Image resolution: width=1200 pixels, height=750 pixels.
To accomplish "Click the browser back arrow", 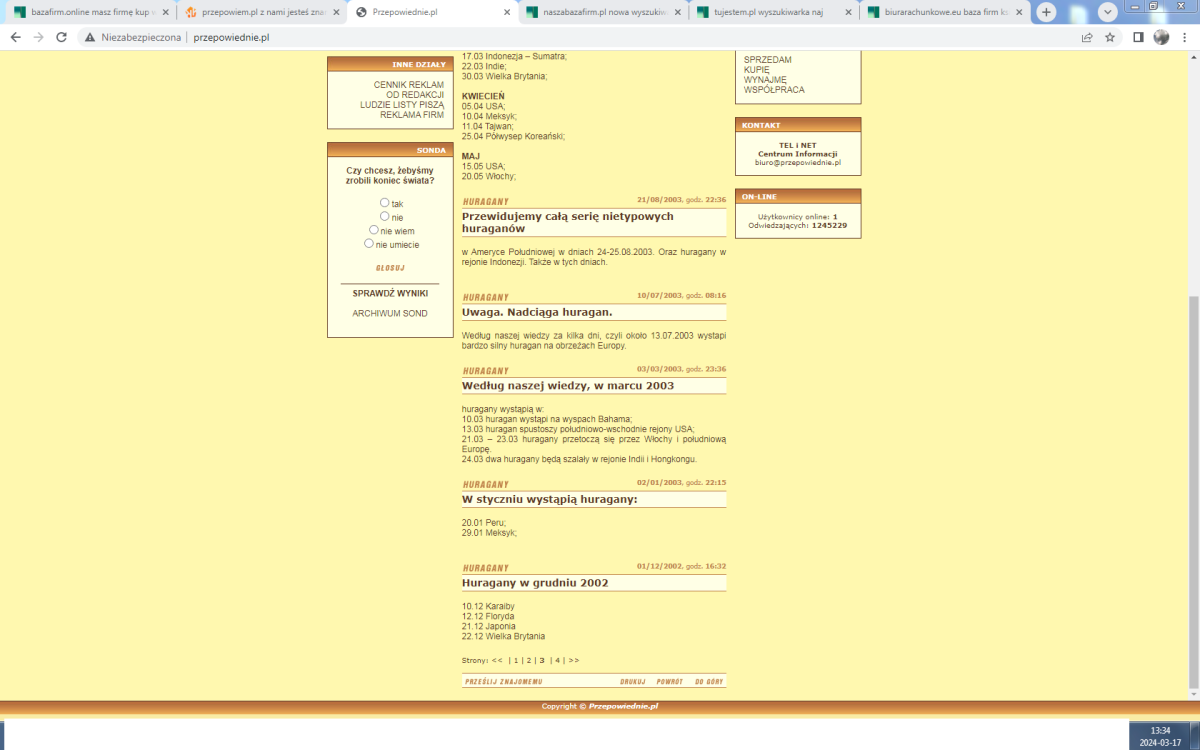I will (x=15, y=37).
